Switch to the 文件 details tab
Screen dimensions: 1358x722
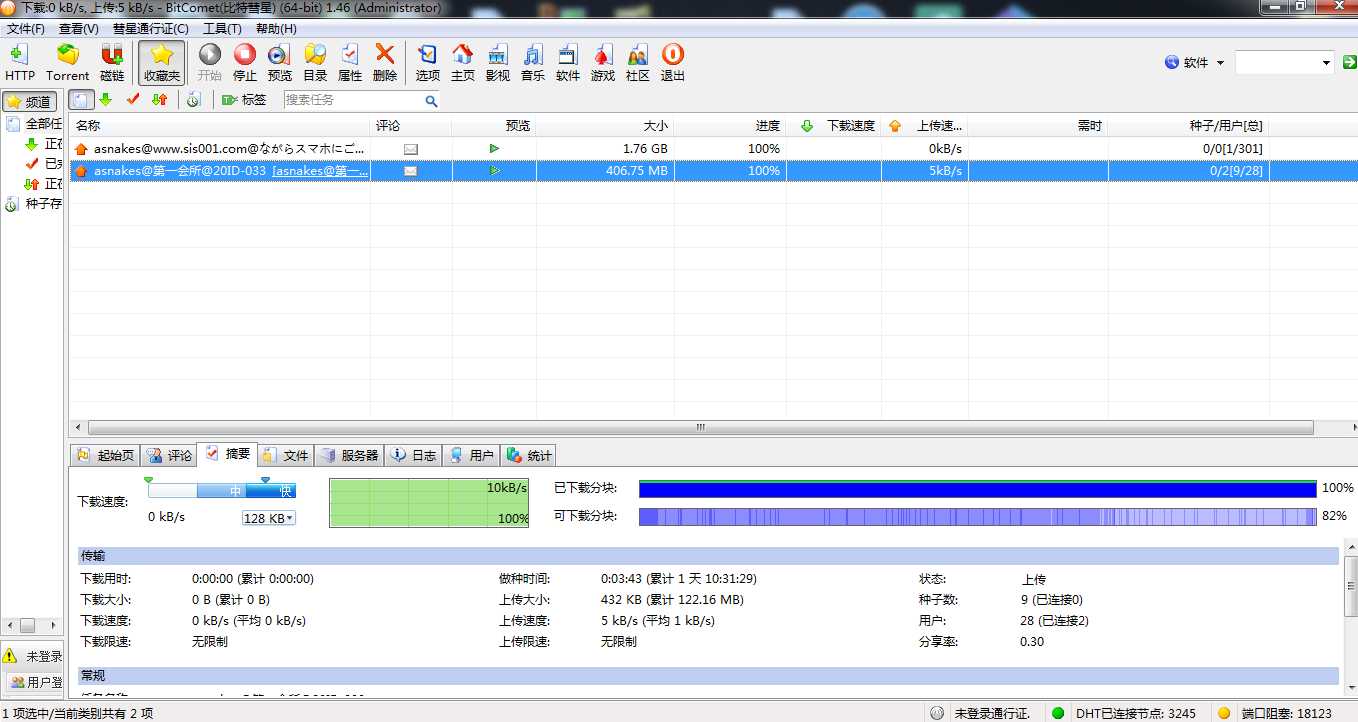[x=285, y=455]
